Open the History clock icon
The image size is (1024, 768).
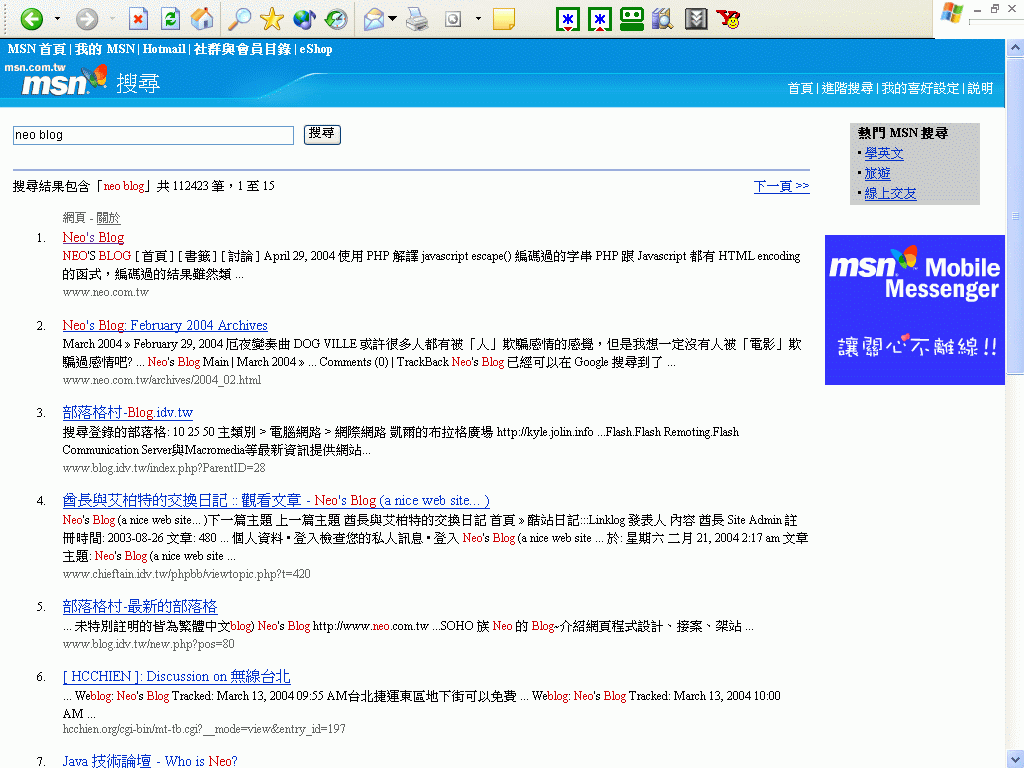pos(337,18)
